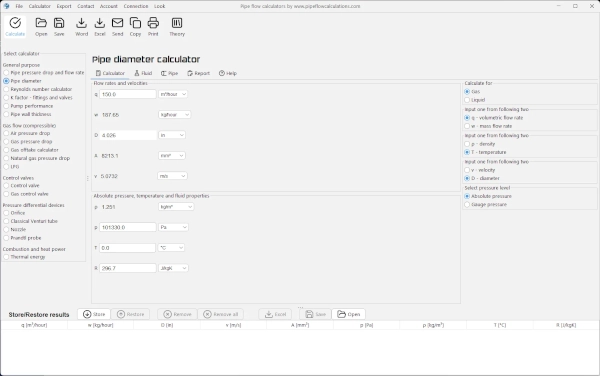Switch to the Calculator tab
The image size is (600, 376).
point(110,73)
